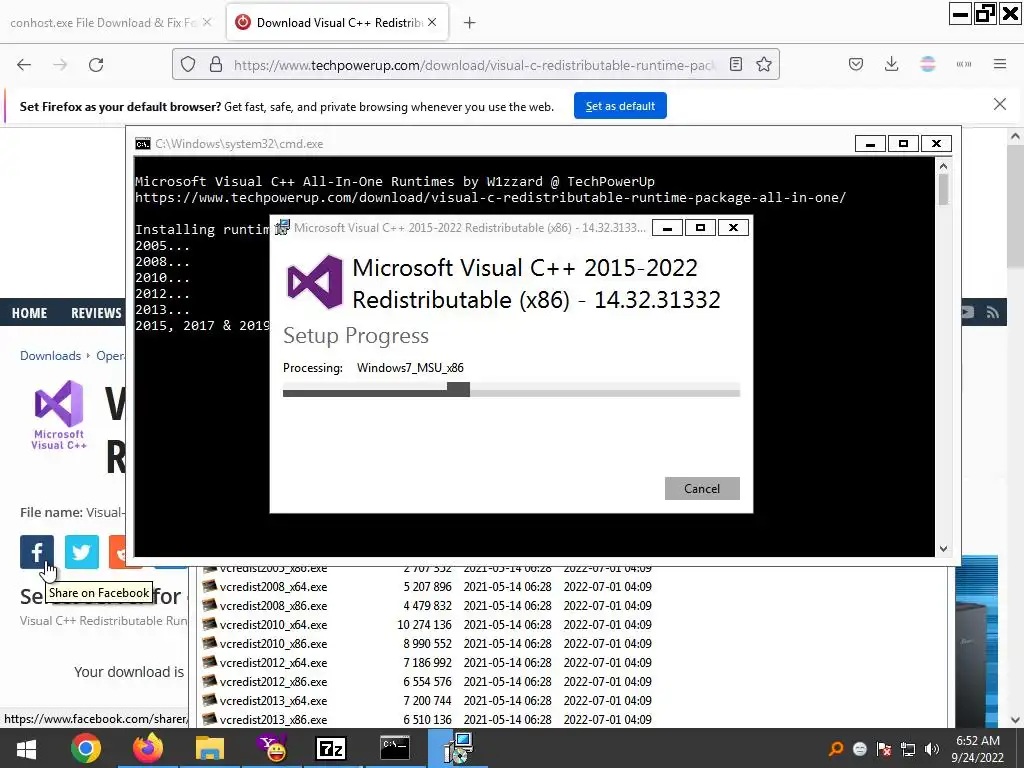The width and height of the screenshot is (1024, 768).
Task: Click the Downloads breadcrumb link
Action: (50, 356)
